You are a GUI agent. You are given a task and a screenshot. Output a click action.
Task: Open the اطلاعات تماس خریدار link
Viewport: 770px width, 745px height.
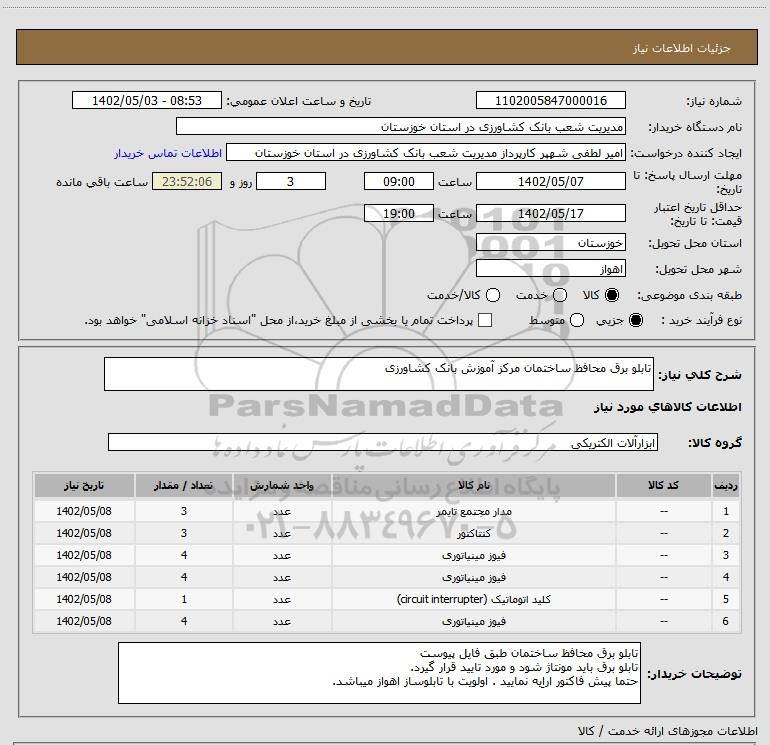point(168,153)
